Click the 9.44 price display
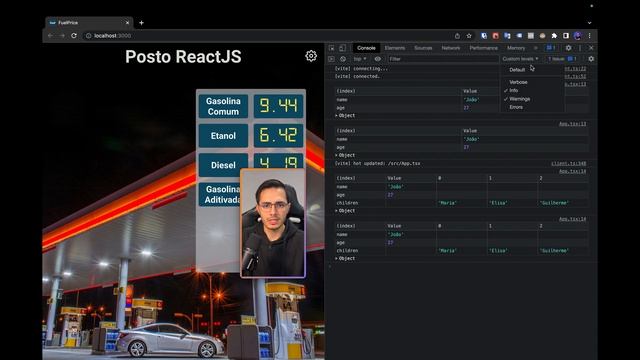640x360 pixels. (x=278, y=106)
